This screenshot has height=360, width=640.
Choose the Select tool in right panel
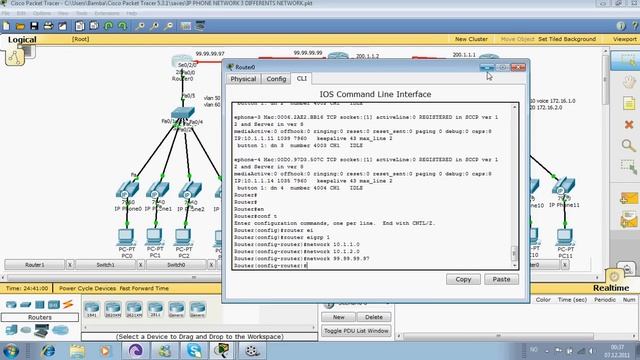(628, 61)
